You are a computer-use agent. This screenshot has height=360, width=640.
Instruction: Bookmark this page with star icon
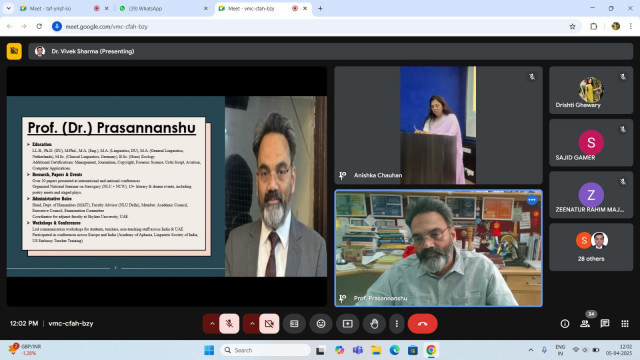coord(572,27)
